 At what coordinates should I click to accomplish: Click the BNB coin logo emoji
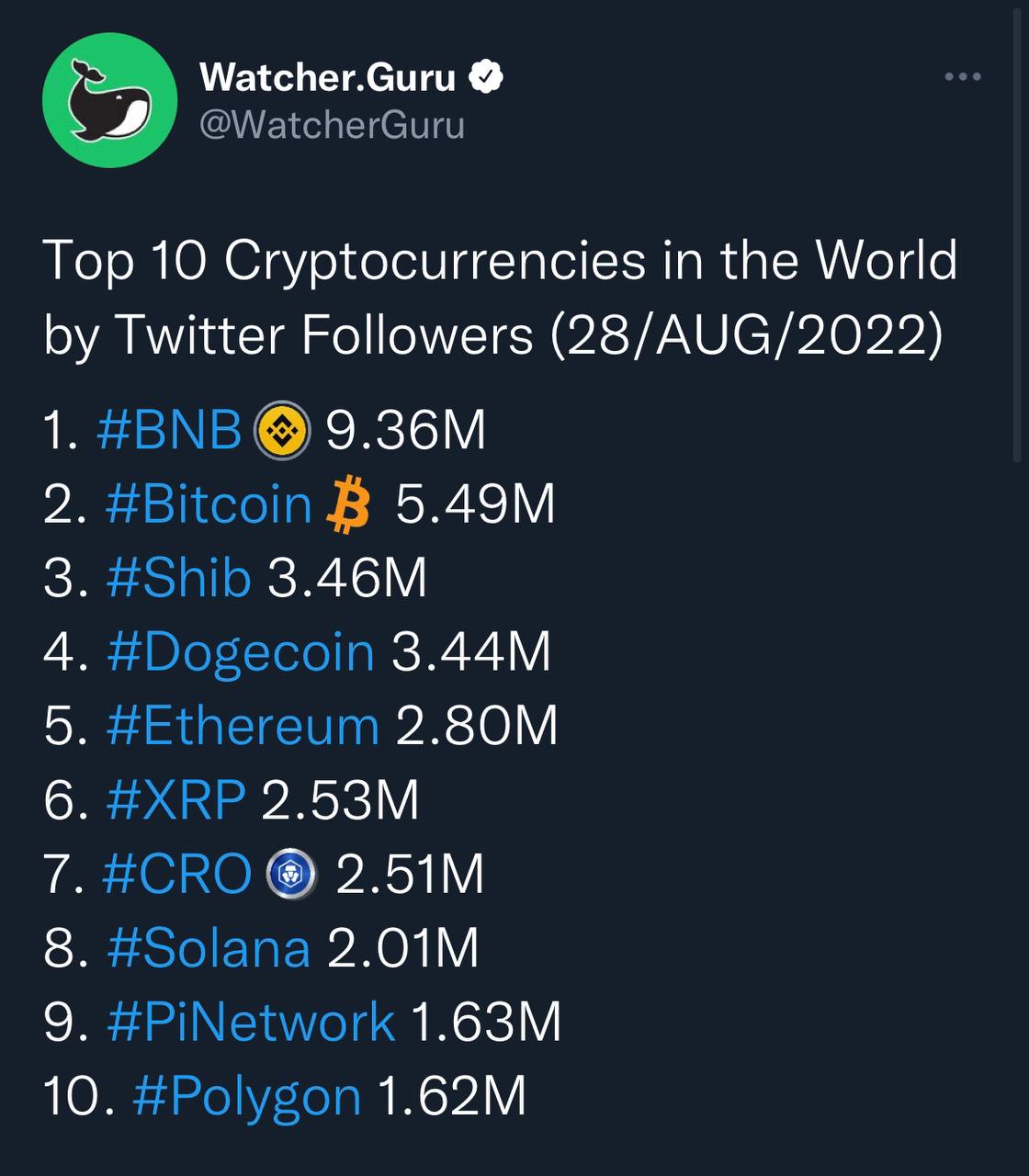pos(282,431)
